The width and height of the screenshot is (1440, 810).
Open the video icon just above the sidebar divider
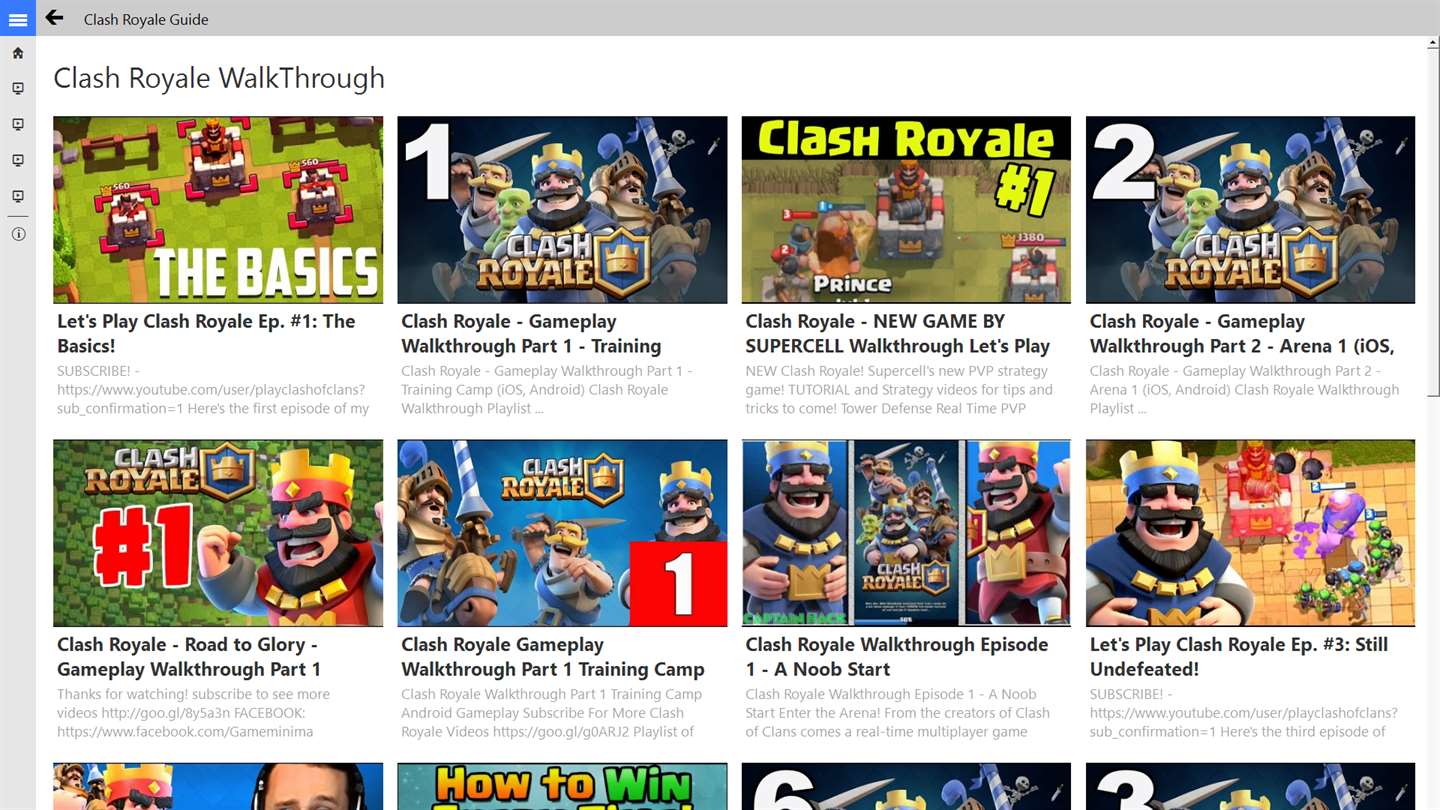pyautogui.click(x=18, y=197)
